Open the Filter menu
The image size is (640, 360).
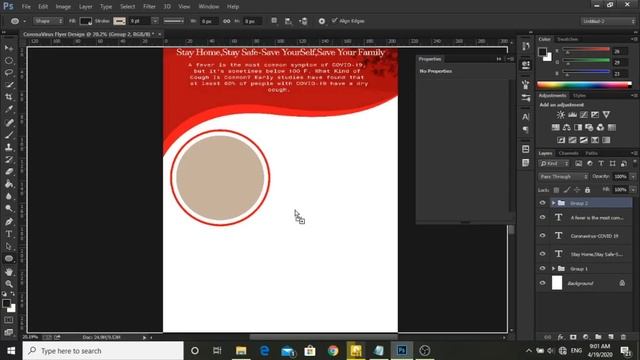149,7
